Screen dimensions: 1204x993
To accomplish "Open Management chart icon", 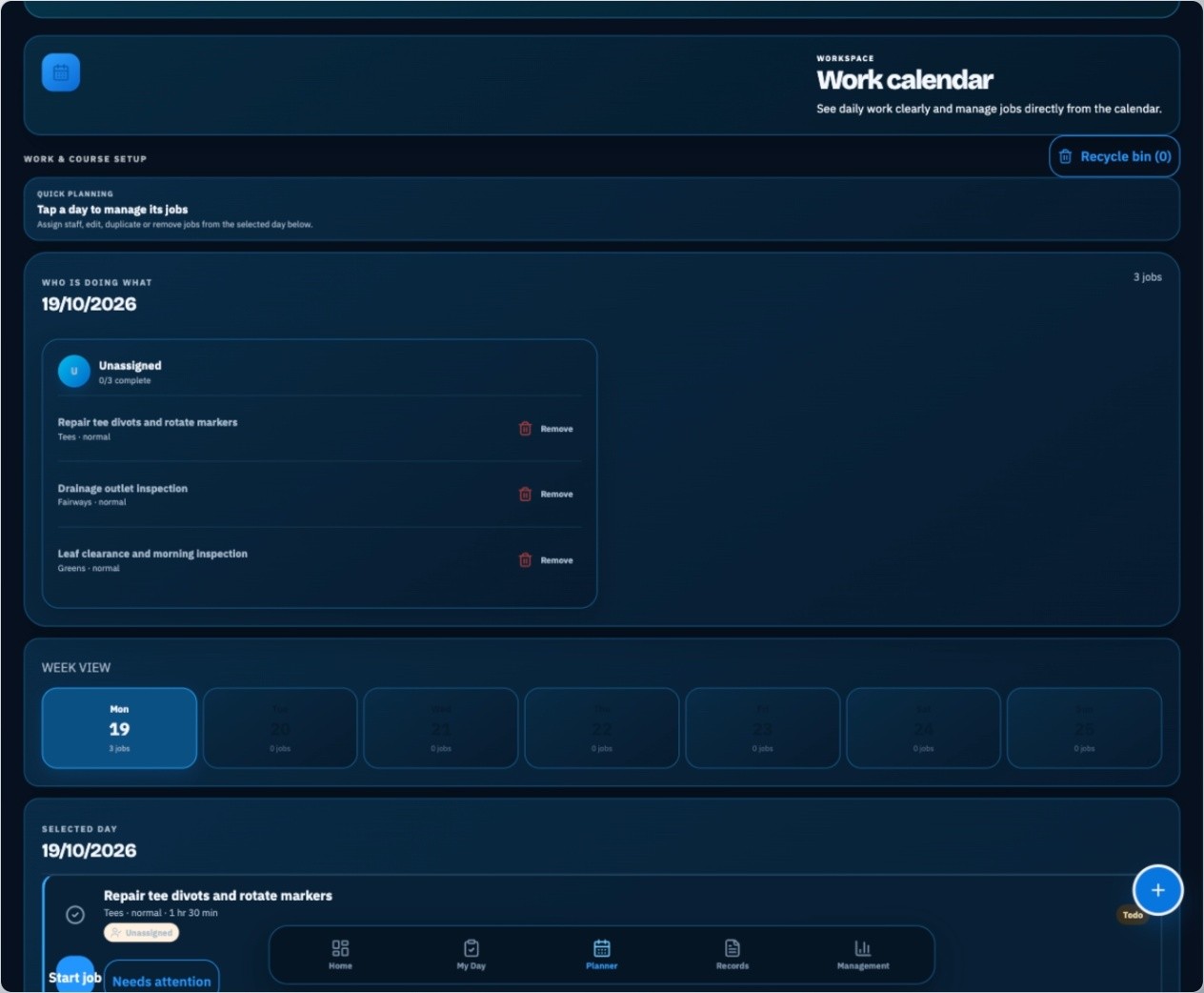I will (863, 948).
